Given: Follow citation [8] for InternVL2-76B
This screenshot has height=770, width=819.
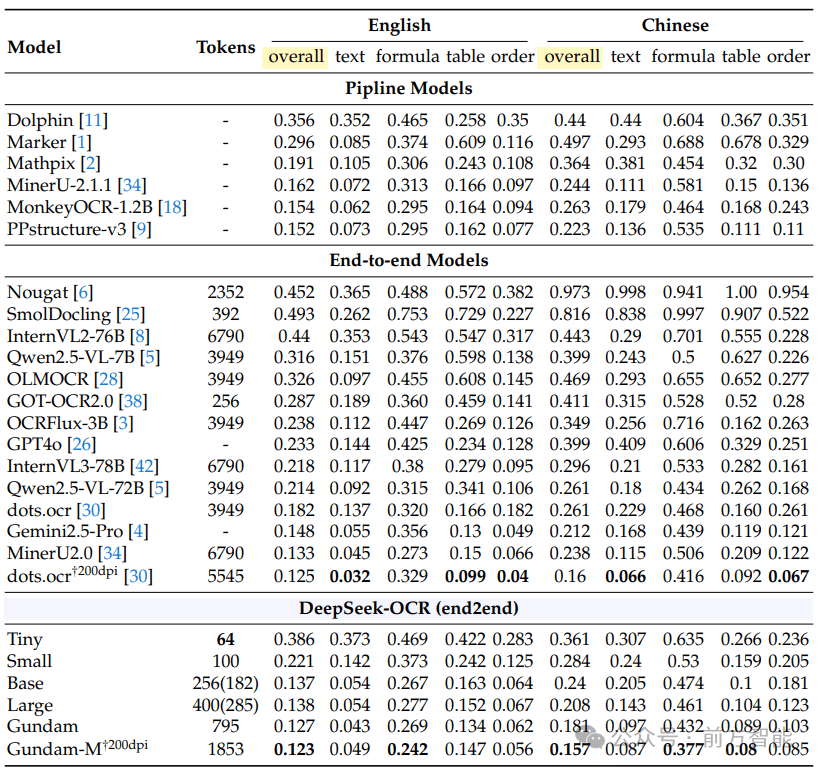Looking at the screenshot, I should coord(141,335).
